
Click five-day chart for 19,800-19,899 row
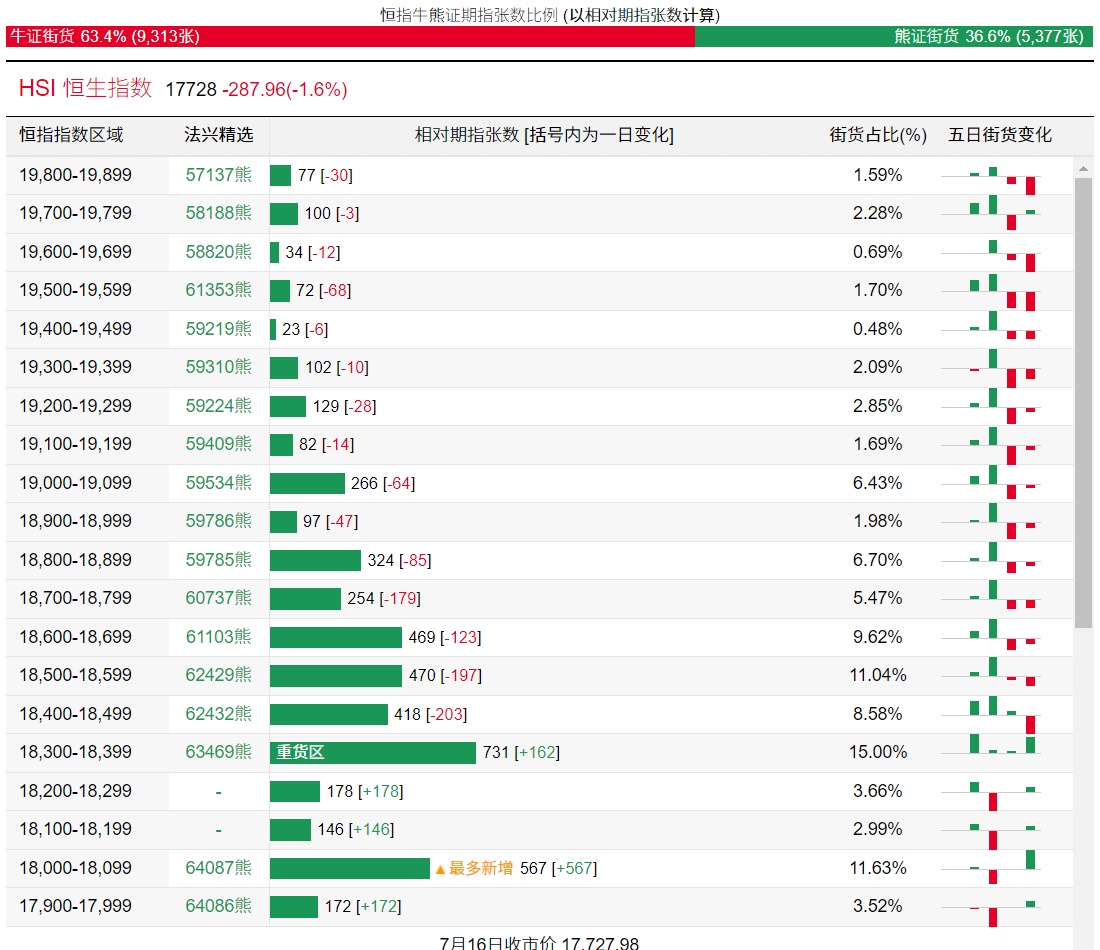click(1003, 176)
